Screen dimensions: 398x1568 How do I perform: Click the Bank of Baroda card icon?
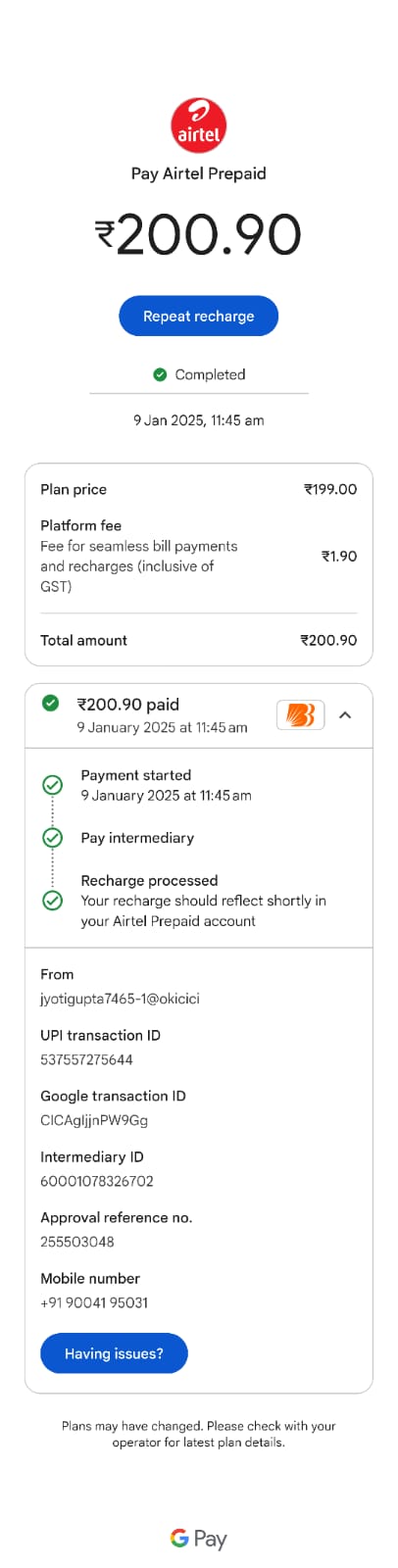point(301,715)
